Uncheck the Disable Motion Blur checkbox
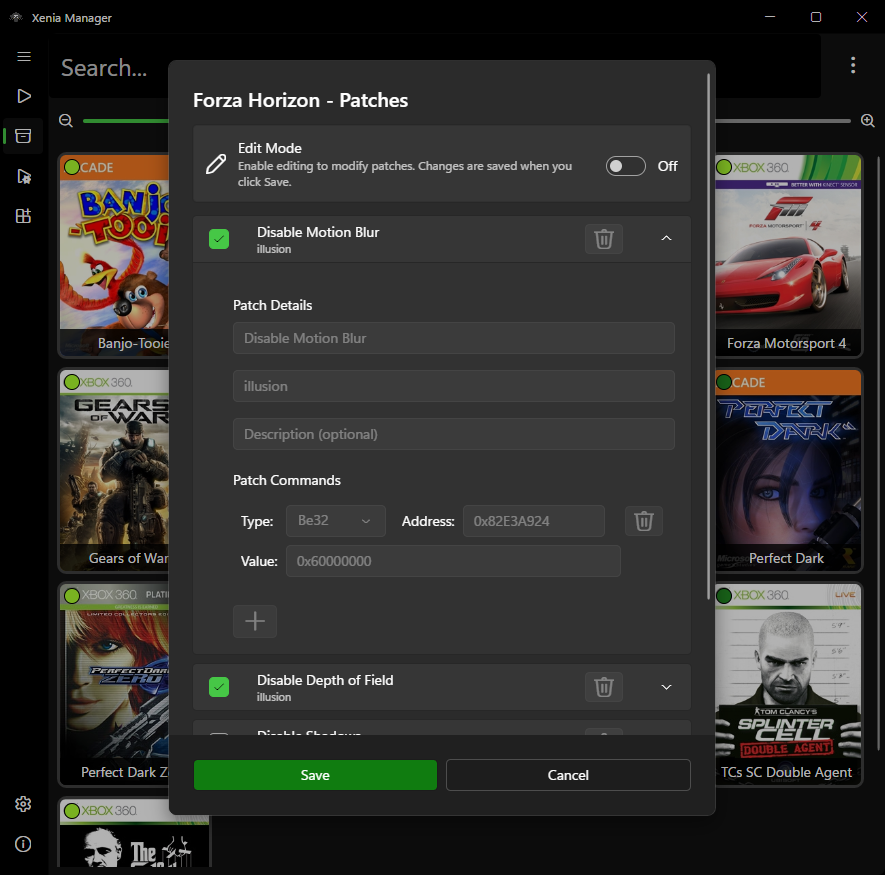The width and height of the screenshot is (885, 875). click(219, 239)
